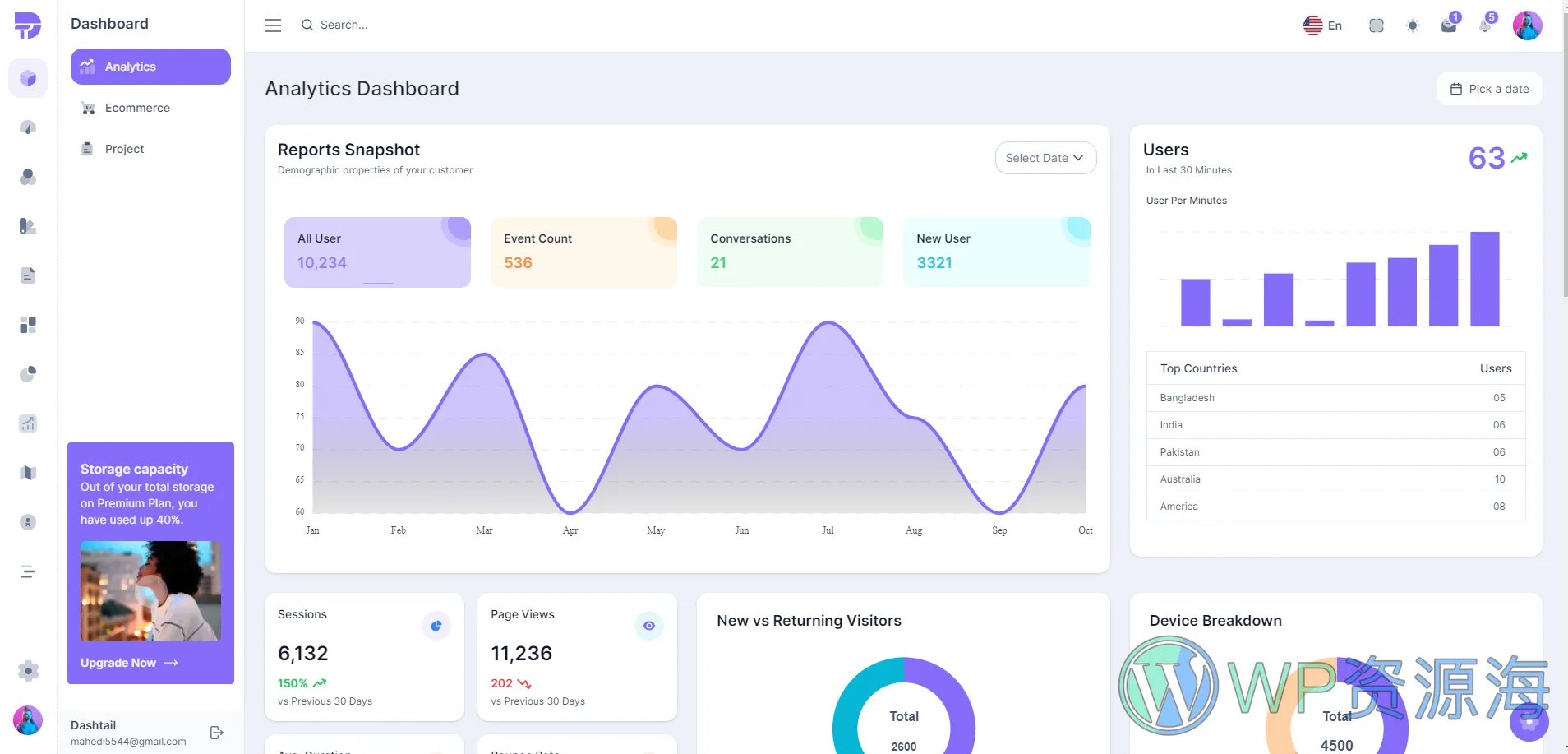The width and height of the screenshot is (1568, 754).
Task: Select the Ecommerce menu item
Action: [137, 108]
